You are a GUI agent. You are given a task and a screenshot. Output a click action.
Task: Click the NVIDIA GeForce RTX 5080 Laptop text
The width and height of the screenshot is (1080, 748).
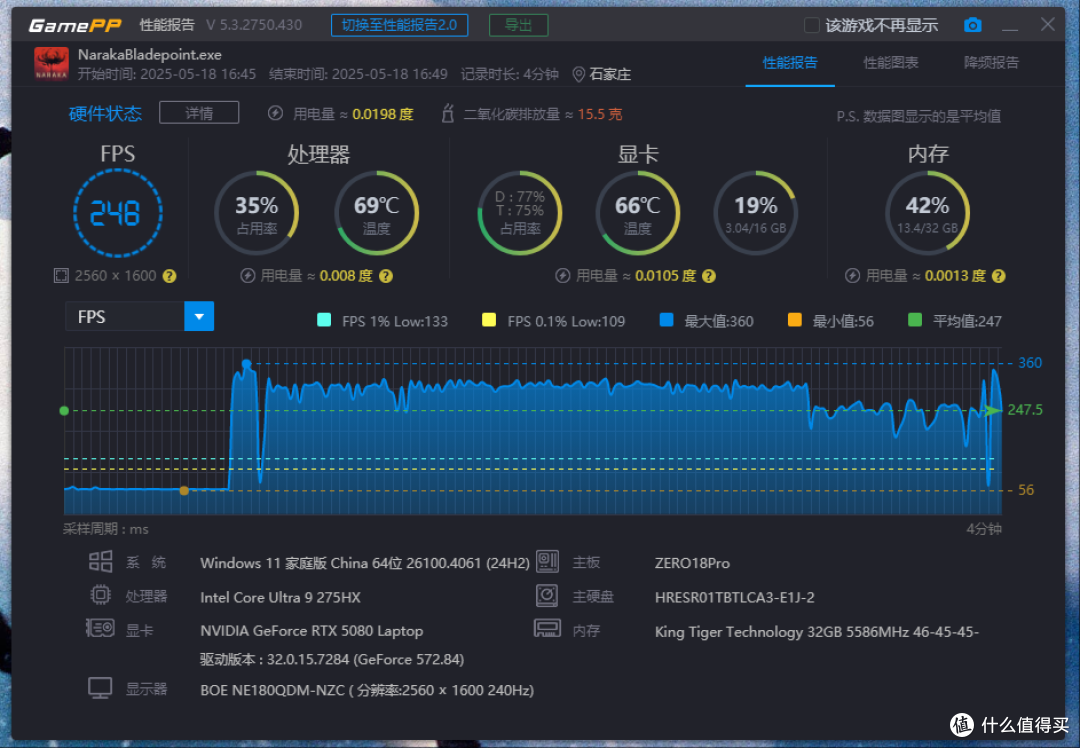pos(311,631)
